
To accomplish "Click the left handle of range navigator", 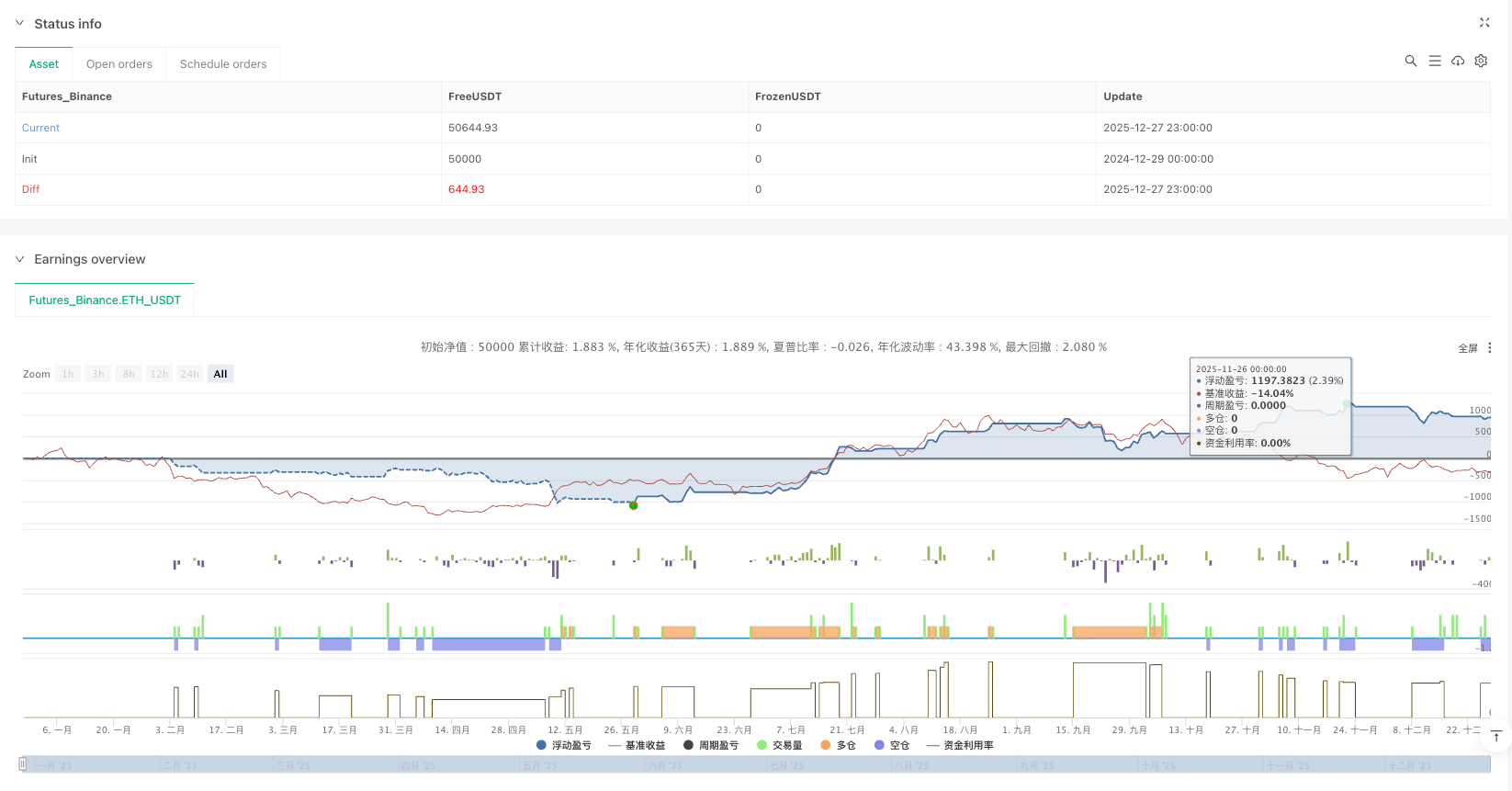I will [x=22, y=763].
